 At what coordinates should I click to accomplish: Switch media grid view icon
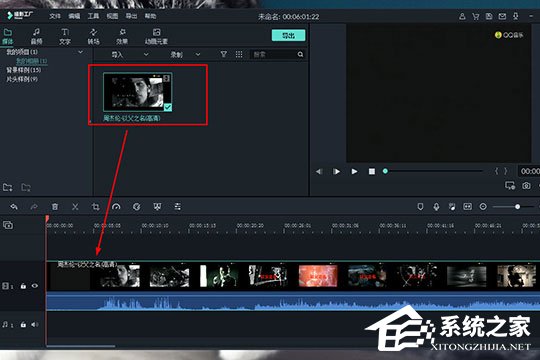(x=239, y=54)
